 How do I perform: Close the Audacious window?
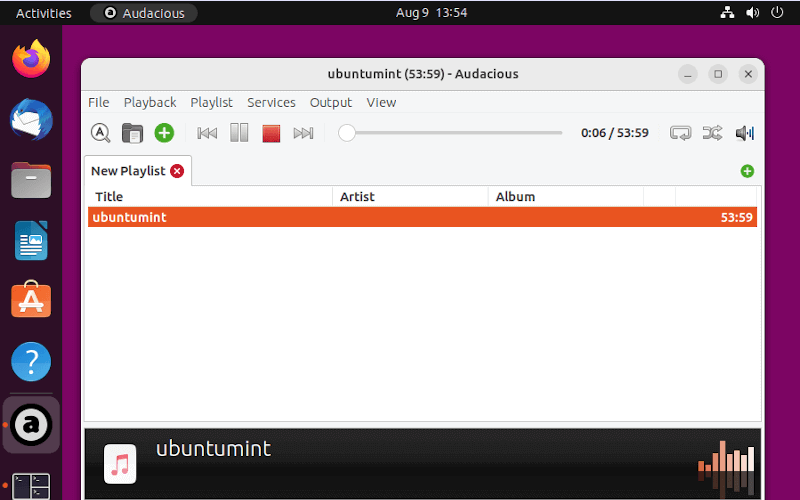(748, 74)
